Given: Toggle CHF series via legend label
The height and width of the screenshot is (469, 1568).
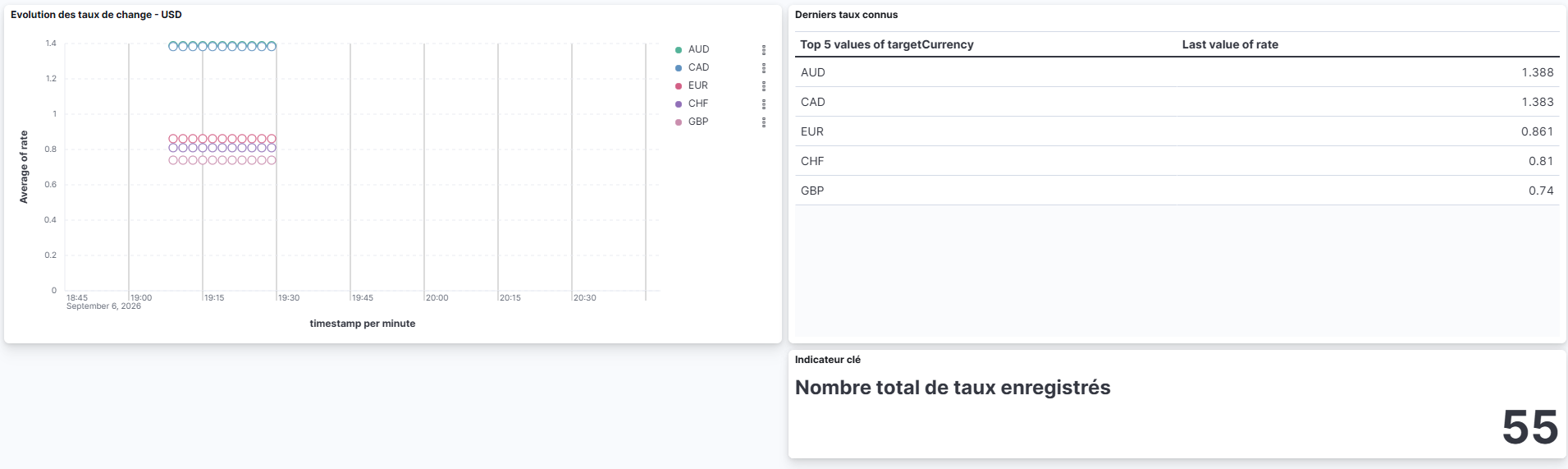Looking at the screenshot, I should tap(698, 103).
